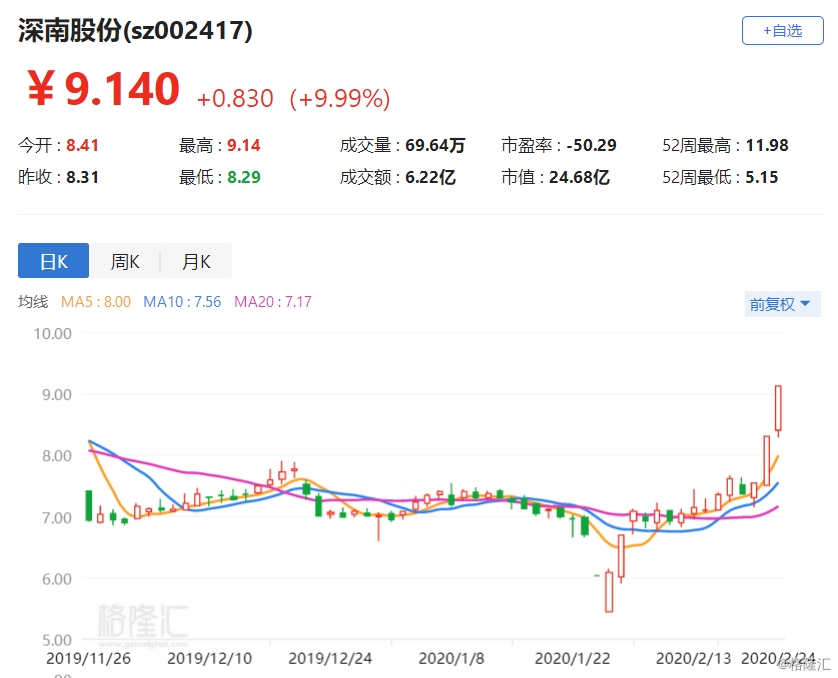This screenshot has width=838, height=678.
Task: Click the 今开 value 8.41
Action: pos(82,145)
